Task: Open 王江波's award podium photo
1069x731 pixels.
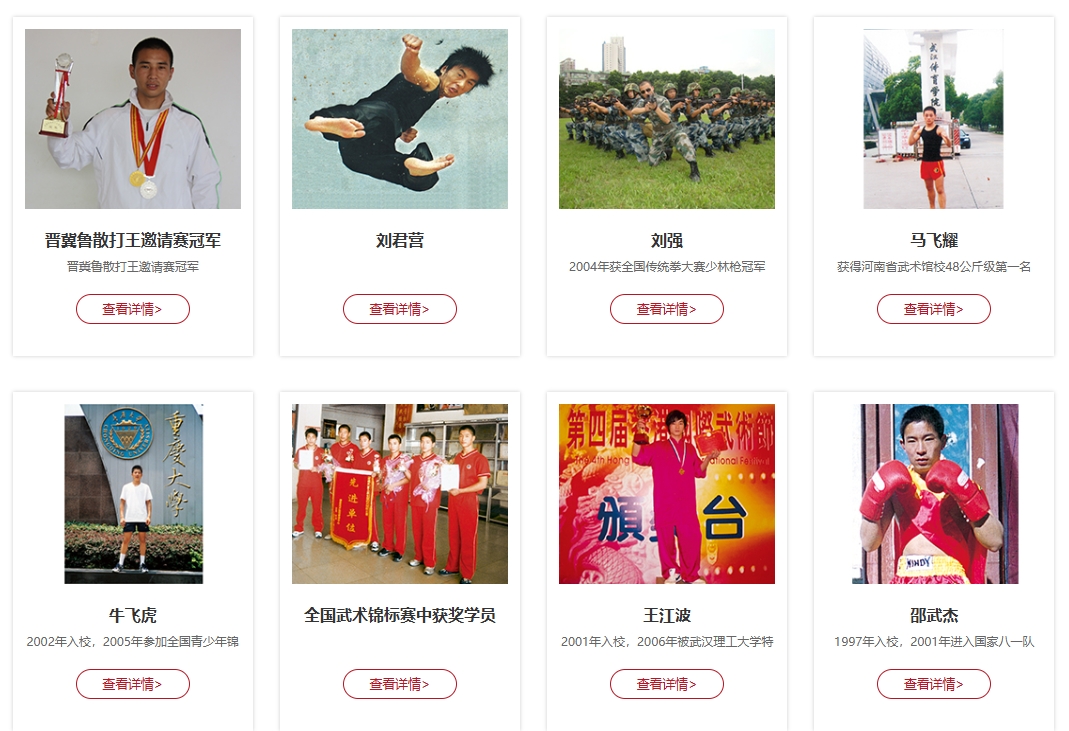Action: pyautogui.click(x=667, y=494)
